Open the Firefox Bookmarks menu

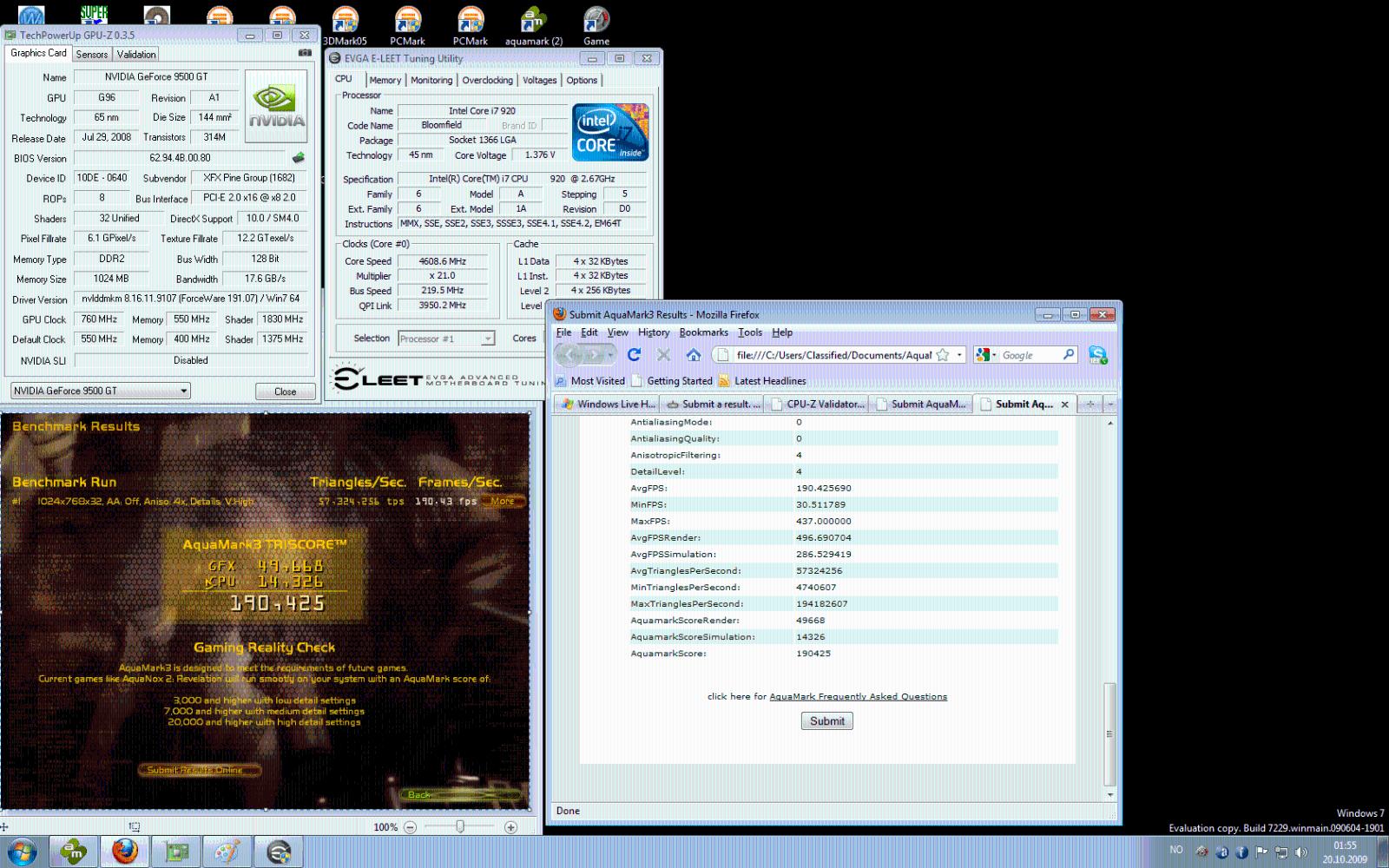(703, 332)
